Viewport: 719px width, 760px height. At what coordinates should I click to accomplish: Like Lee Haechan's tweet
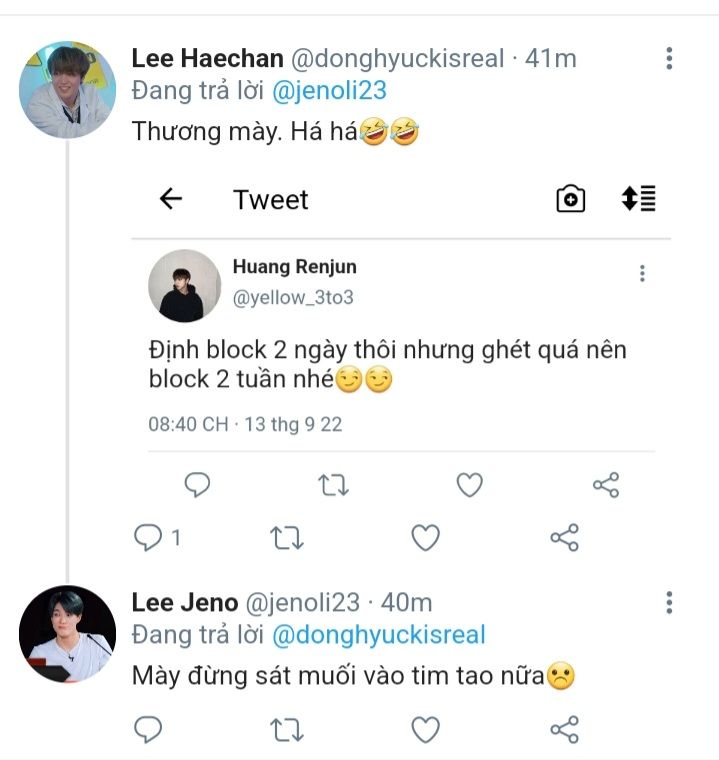pyautogui.click(x=426, y=538)
